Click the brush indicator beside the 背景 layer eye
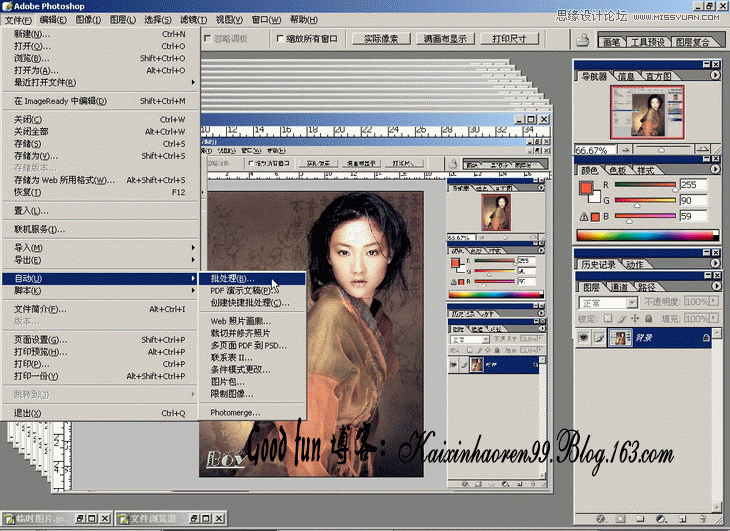The width and height of the screenshot is (730, 531). pos(600,338)
